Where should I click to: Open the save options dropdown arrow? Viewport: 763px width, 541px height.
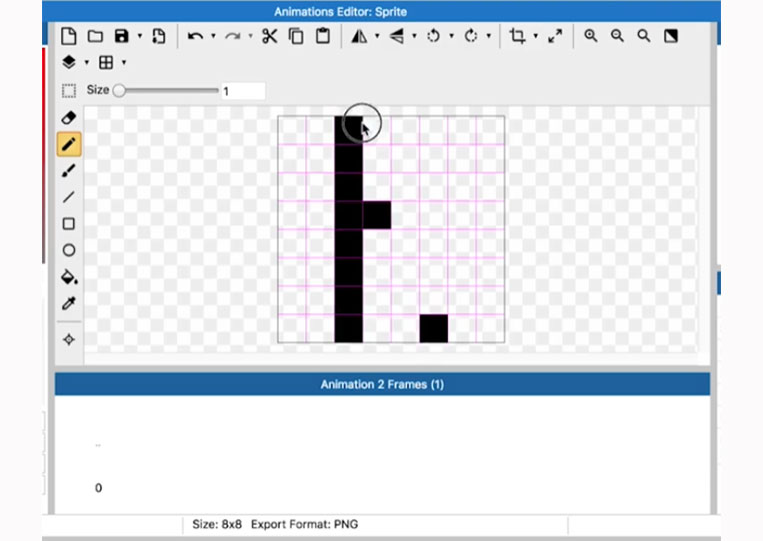tap(140, 36)
